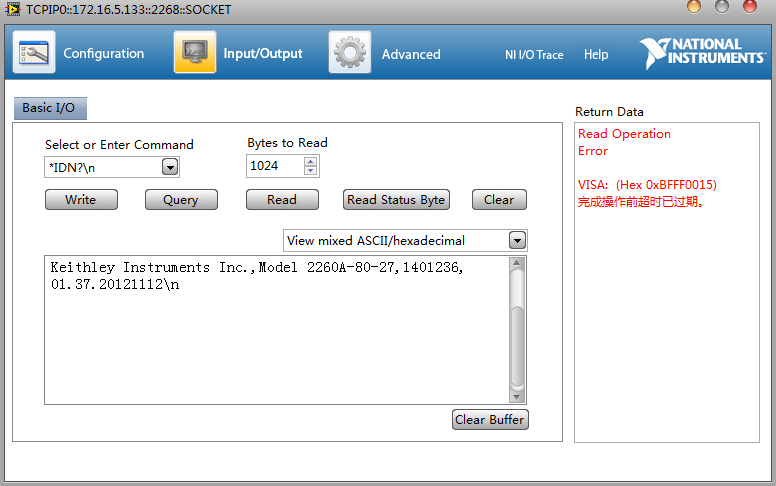
Task: Click the Read Status Byte button
Action: pyautogui.click(x=396, y=199)
